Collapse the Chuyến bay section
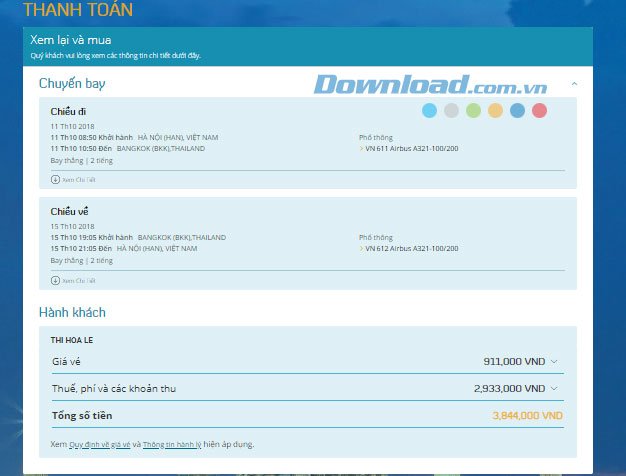This screenshot has width=626, height=476. pos(574,84)
